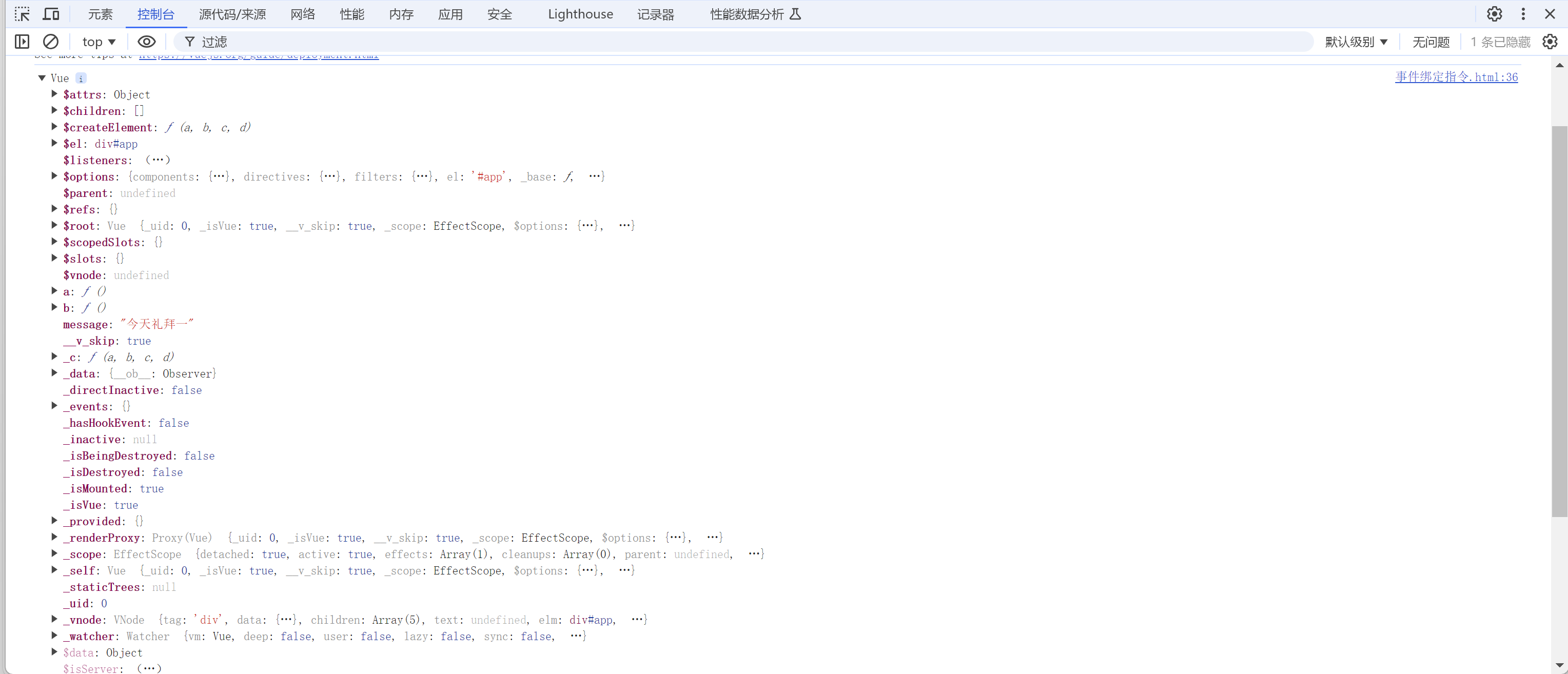Screen dimensions: 1568x674
Task: Open DevTools settings gear in tab bar
Action: point(1494,14)
